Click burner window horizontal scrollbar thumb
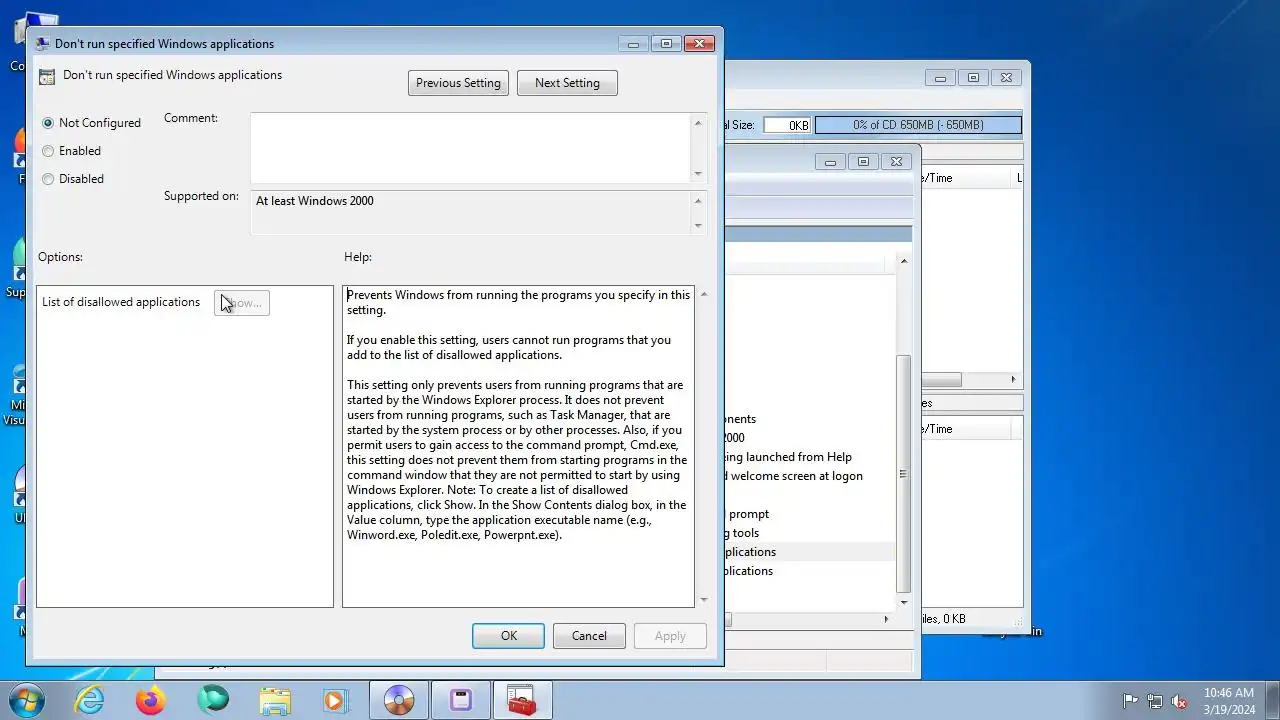 [x=941, y=380]
